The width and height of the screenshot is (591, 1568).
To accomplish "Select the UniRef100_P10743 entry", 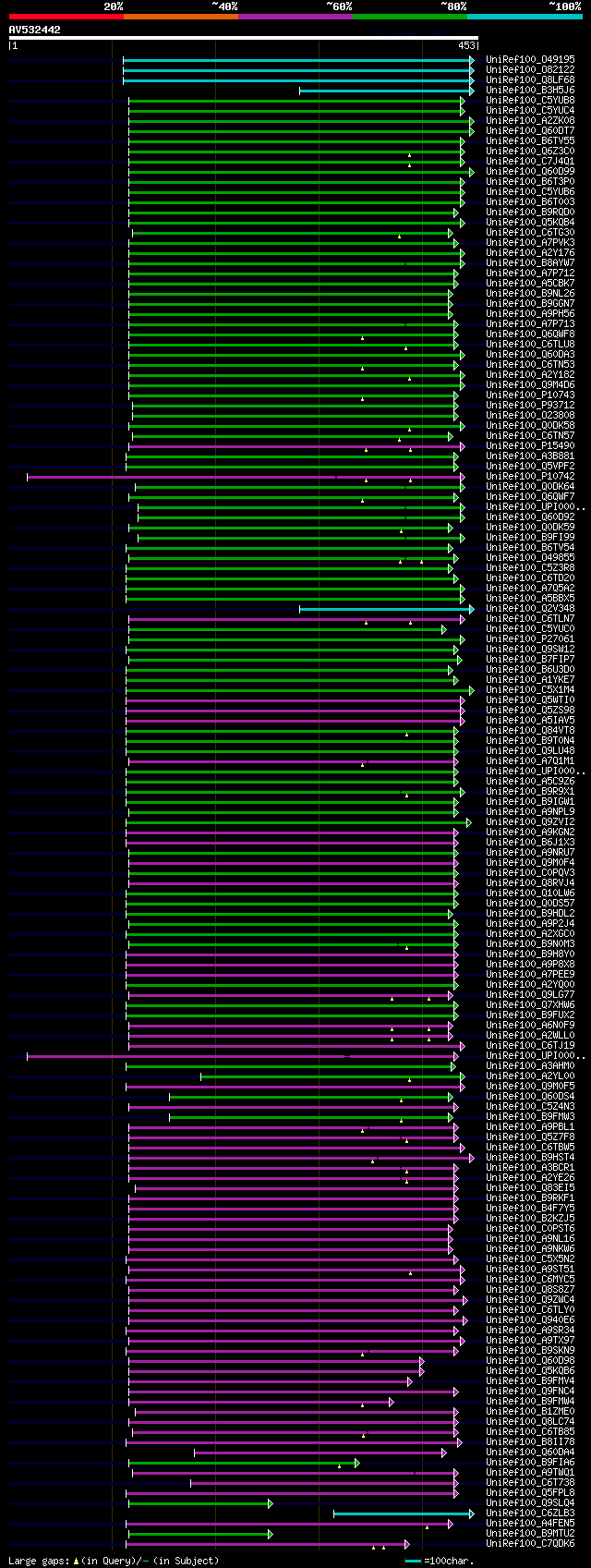I will [x=530, y=395].
